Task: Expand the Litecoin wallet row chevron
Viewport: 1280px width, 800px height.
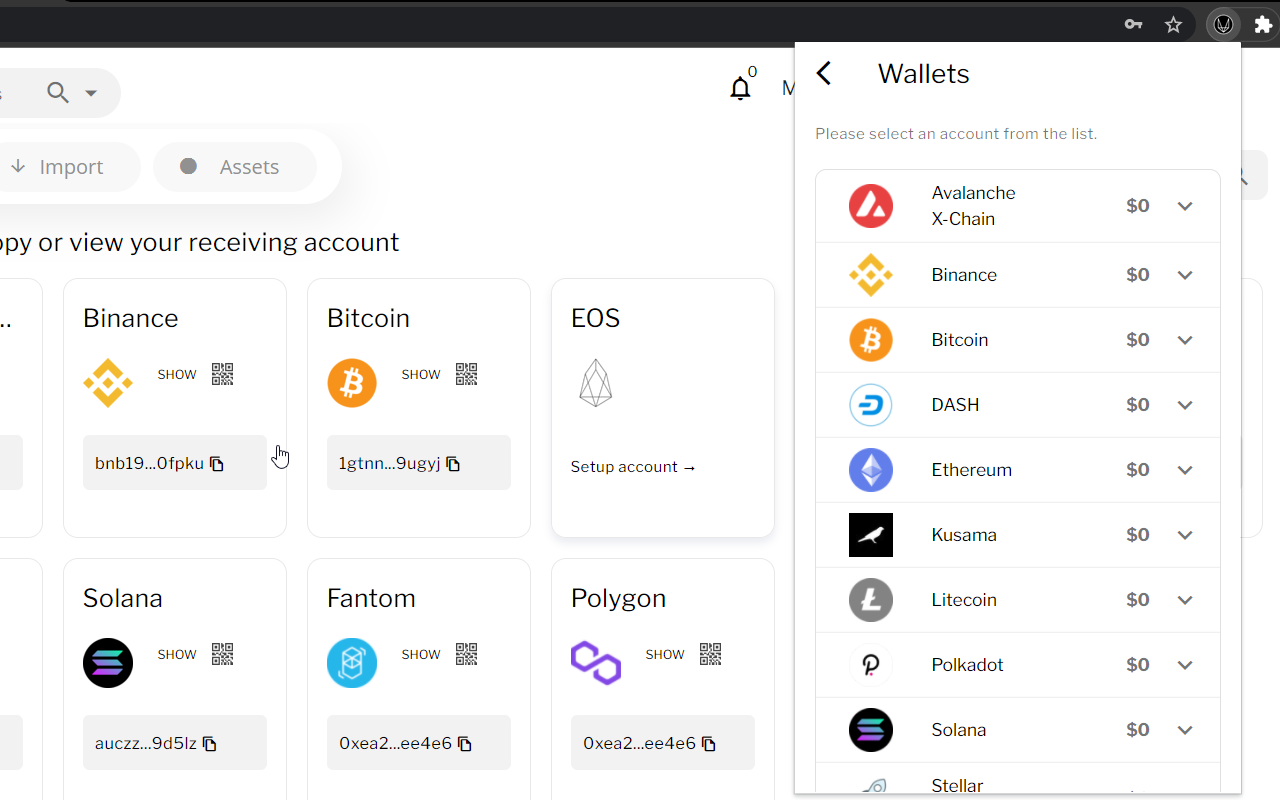Action: (x=1185, y=600)
